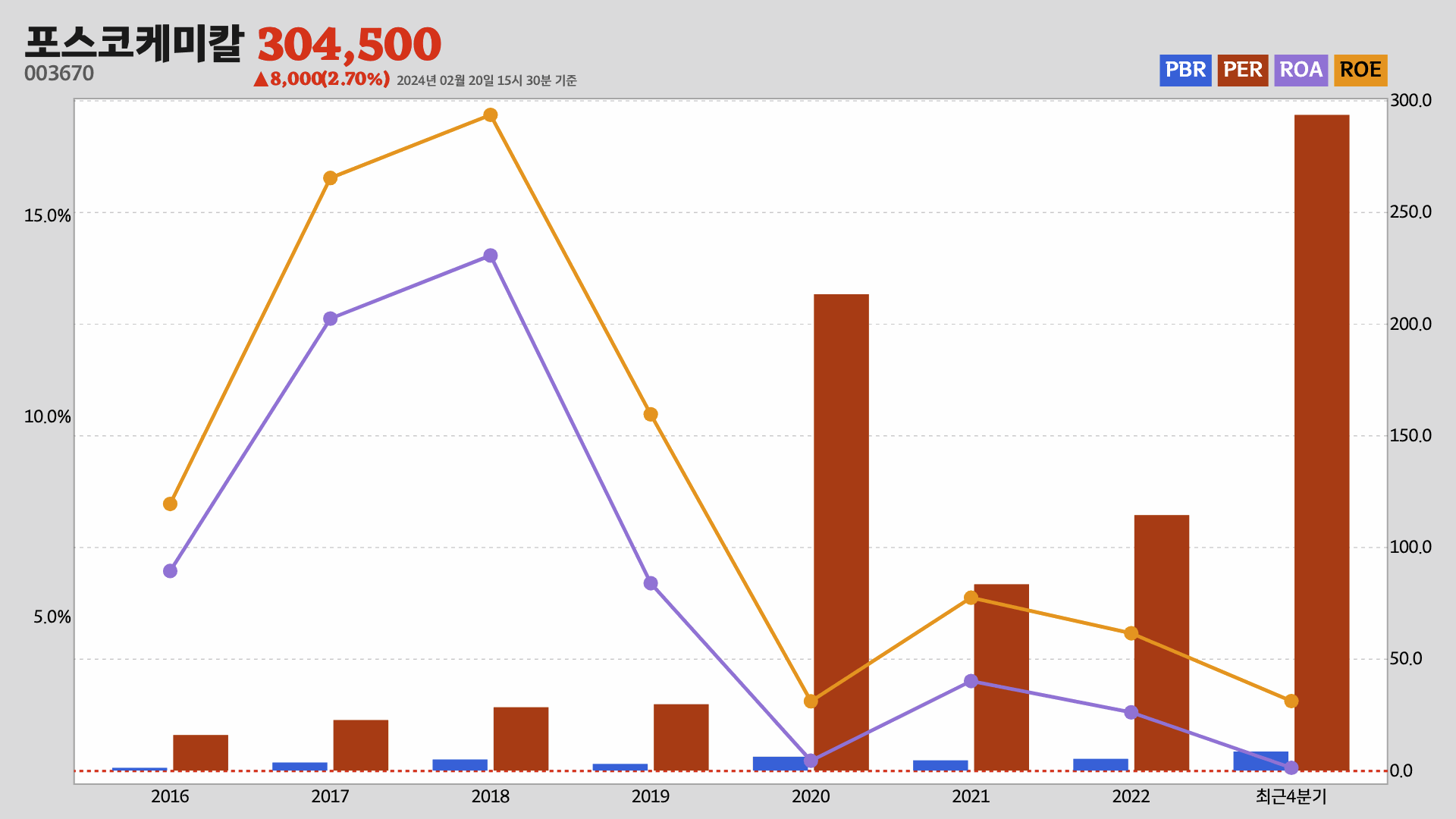
Task: Click the 0.0 right axis label
Action: [x=1401, y=771]
